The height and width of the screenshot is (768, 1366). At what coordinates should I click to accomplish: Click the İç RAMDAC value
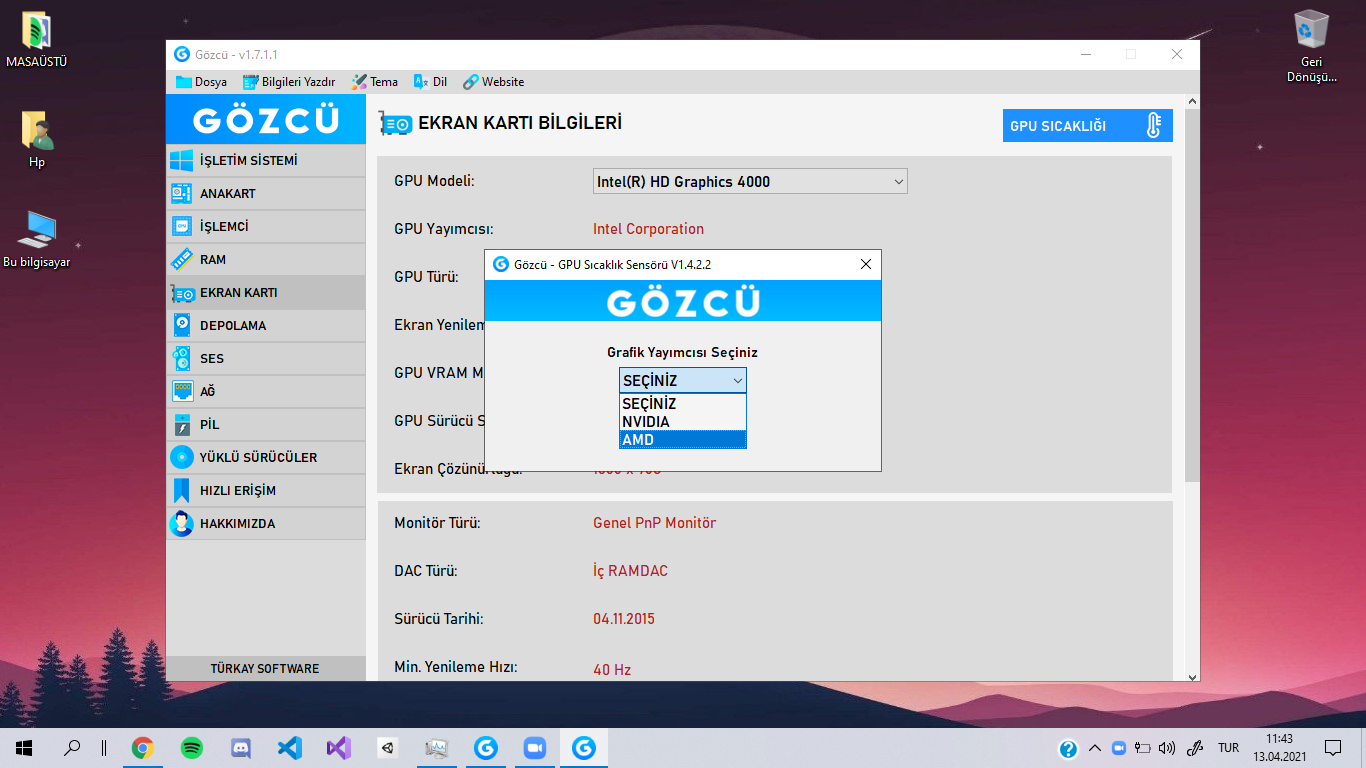click(630, 571)
